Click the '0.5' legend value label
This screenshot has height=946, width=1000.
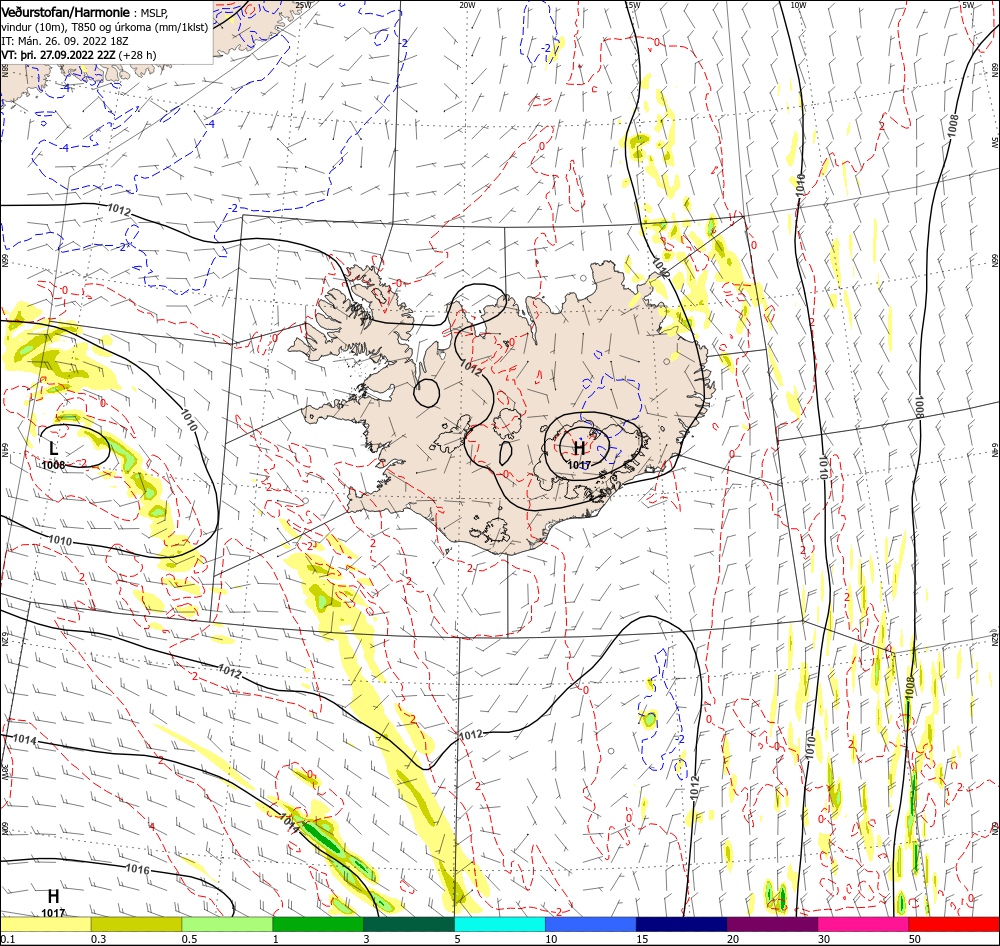point(189,939)
